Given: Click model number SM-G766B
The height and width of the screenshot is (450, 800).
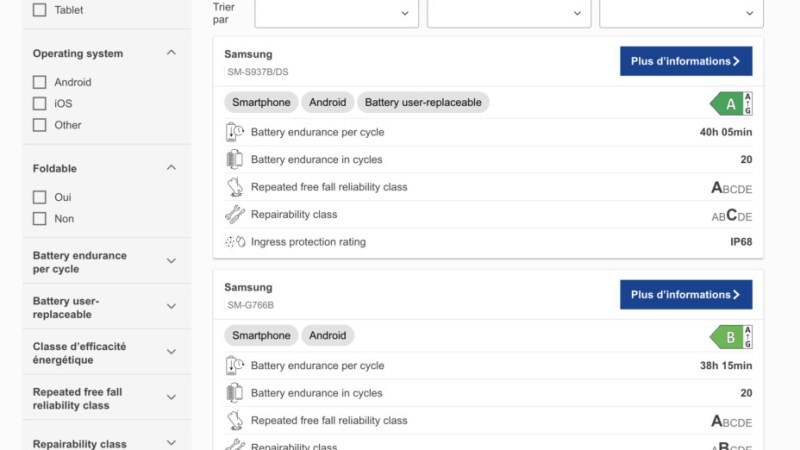Looking at the screenshot, I should pyautogui.click(x=251, y=305).
